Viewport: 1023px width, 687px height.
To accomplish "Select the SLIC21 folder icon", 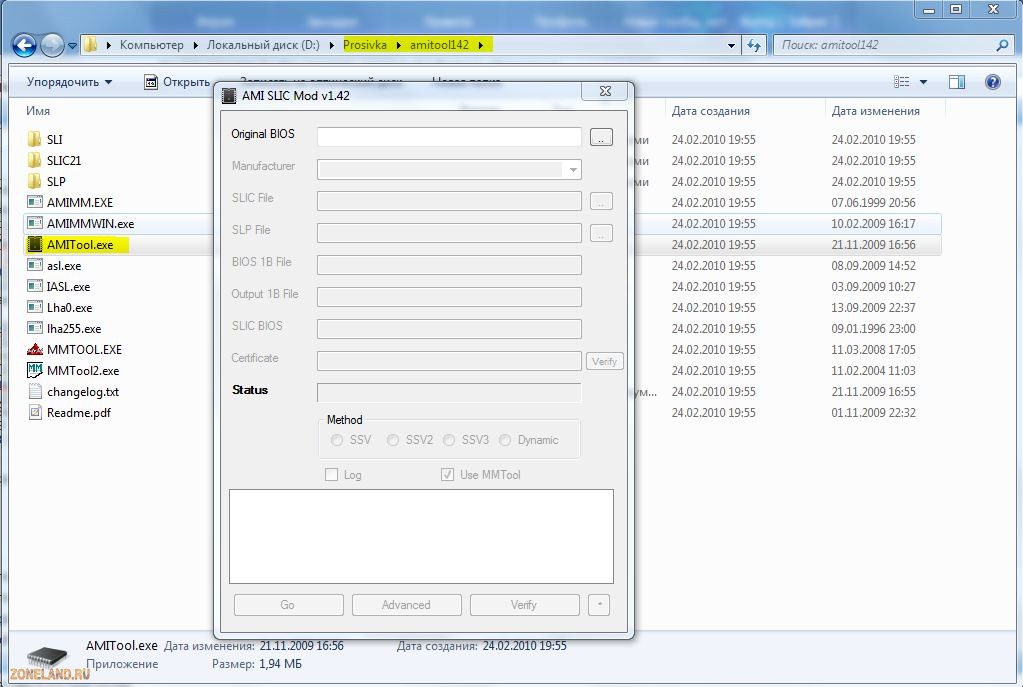I will coord(35,160).
